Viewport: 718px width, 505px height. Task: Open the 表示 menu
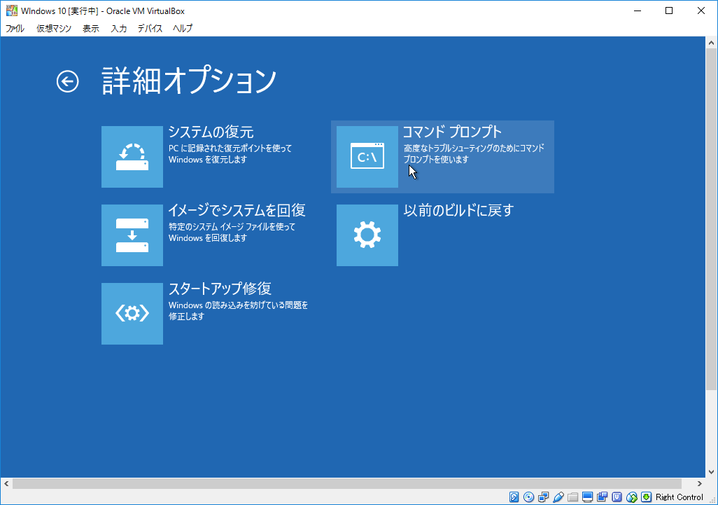pyautogui.click(x=91, y=28)
